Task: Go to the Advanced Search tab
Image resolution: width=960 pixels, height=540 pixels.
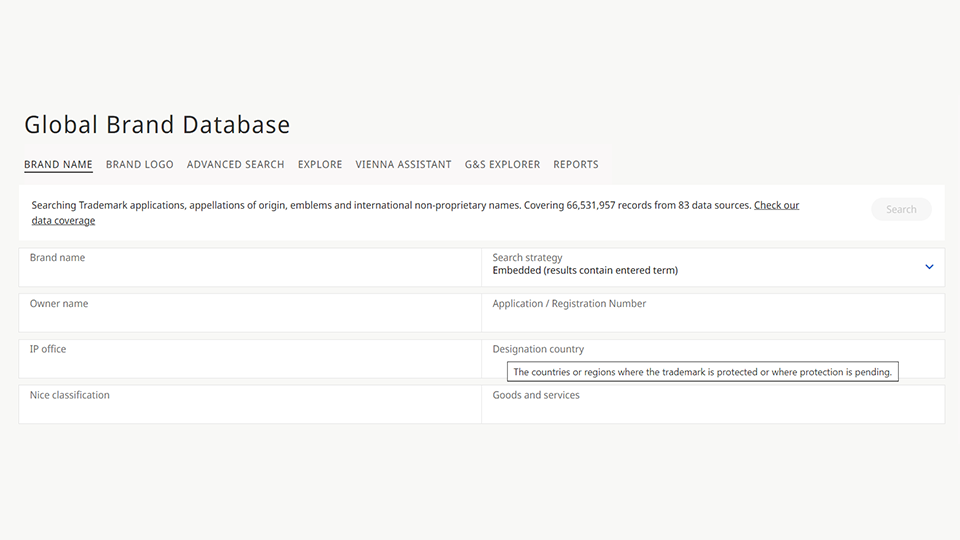Action: click(235, 164)
